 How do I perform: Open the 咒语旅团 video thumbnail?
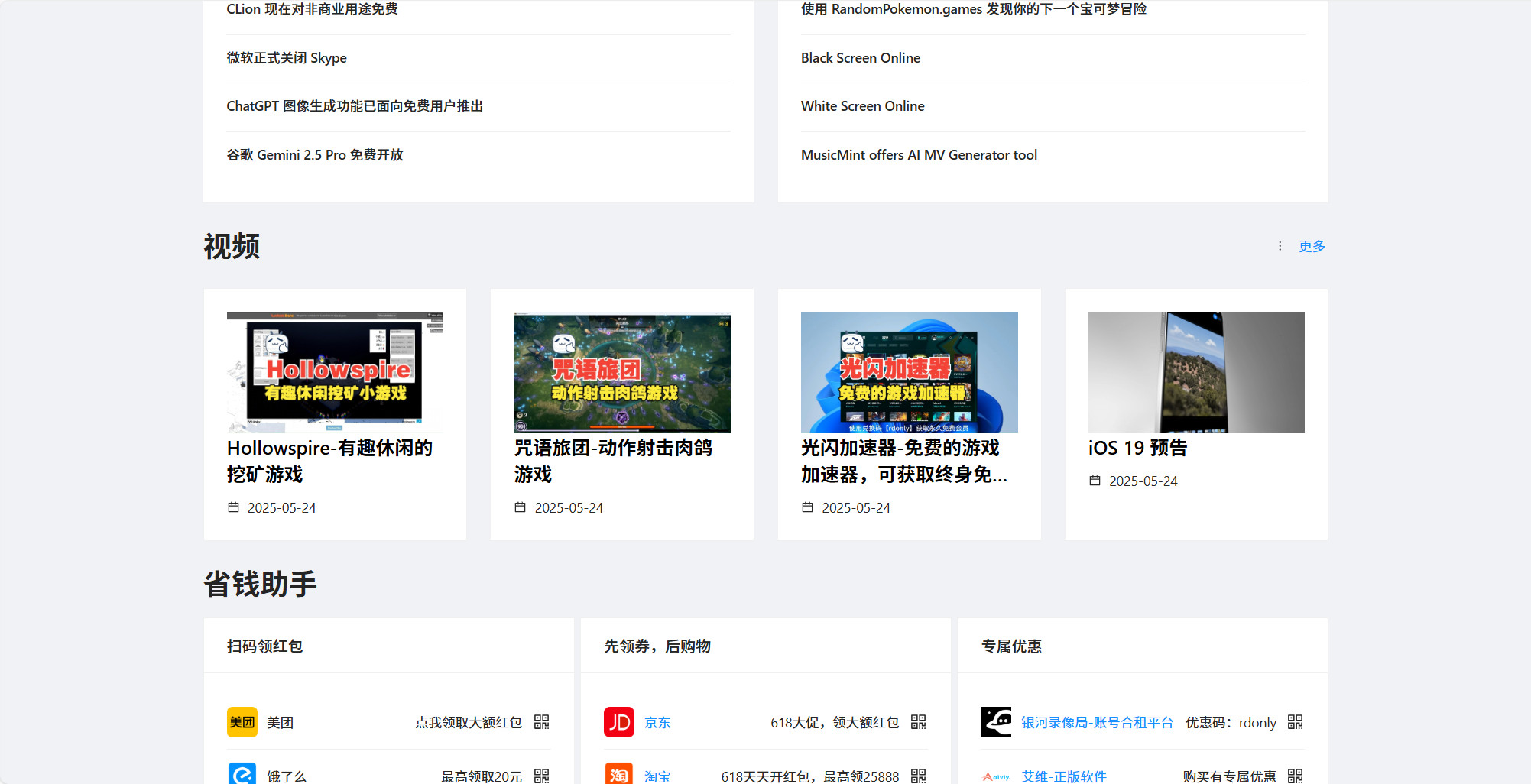(x=622, y=372)
